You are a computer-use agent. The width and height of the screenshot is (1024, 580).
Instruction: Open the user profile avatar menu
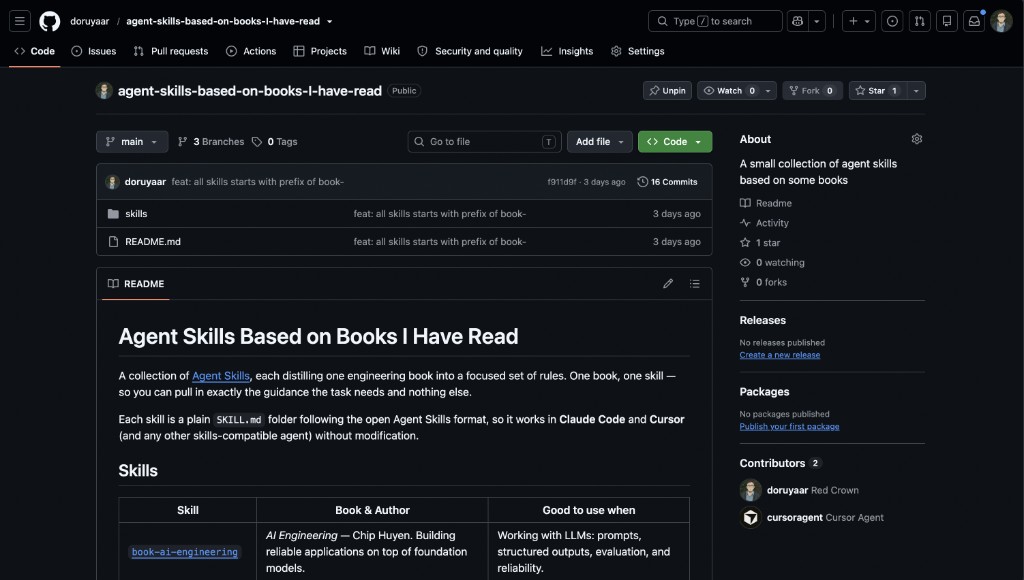pyautogui.click(x=1001, y=21)
